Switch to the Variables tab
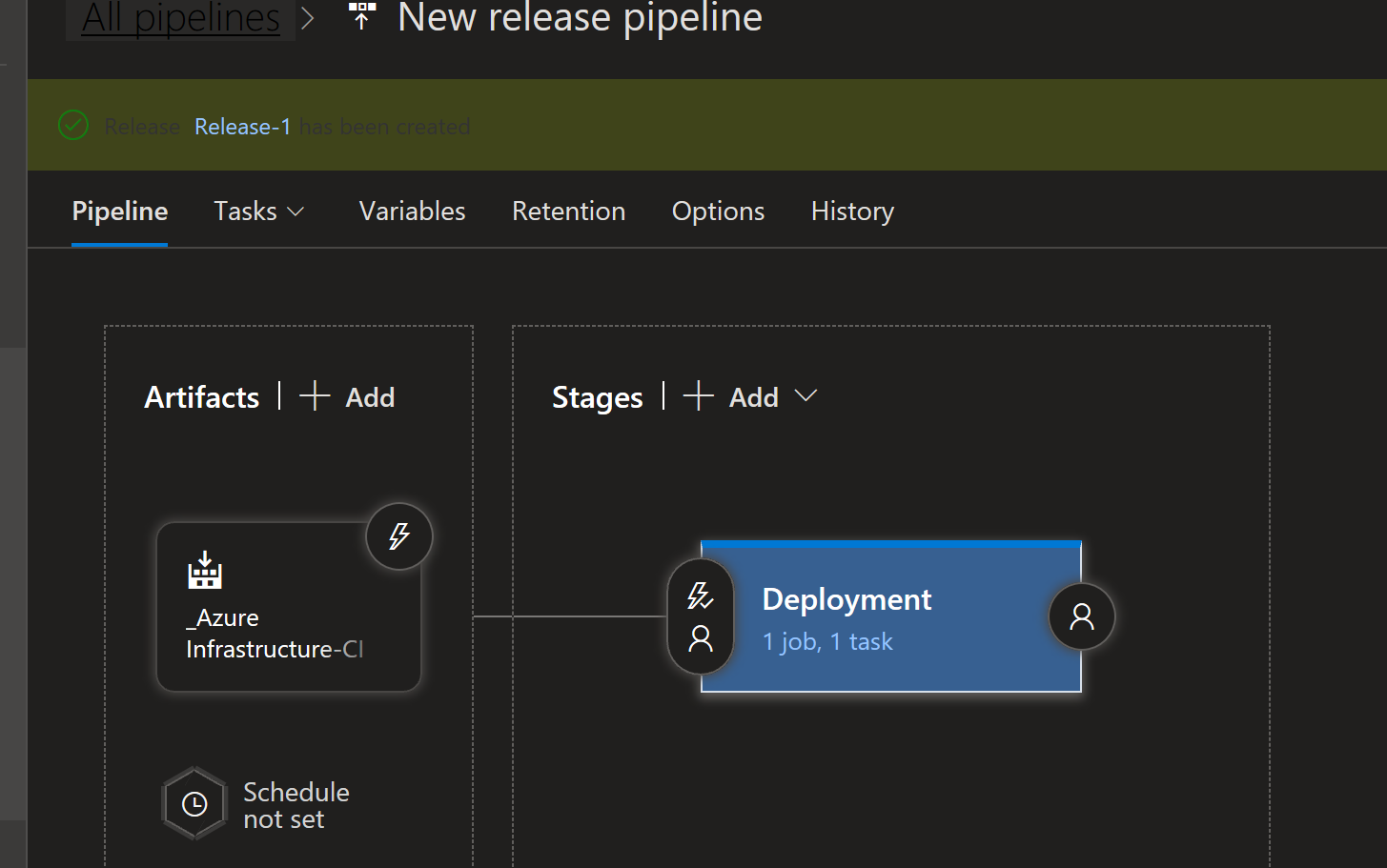The width and height of the screenshot is (1387, 868). pos(412,212)
